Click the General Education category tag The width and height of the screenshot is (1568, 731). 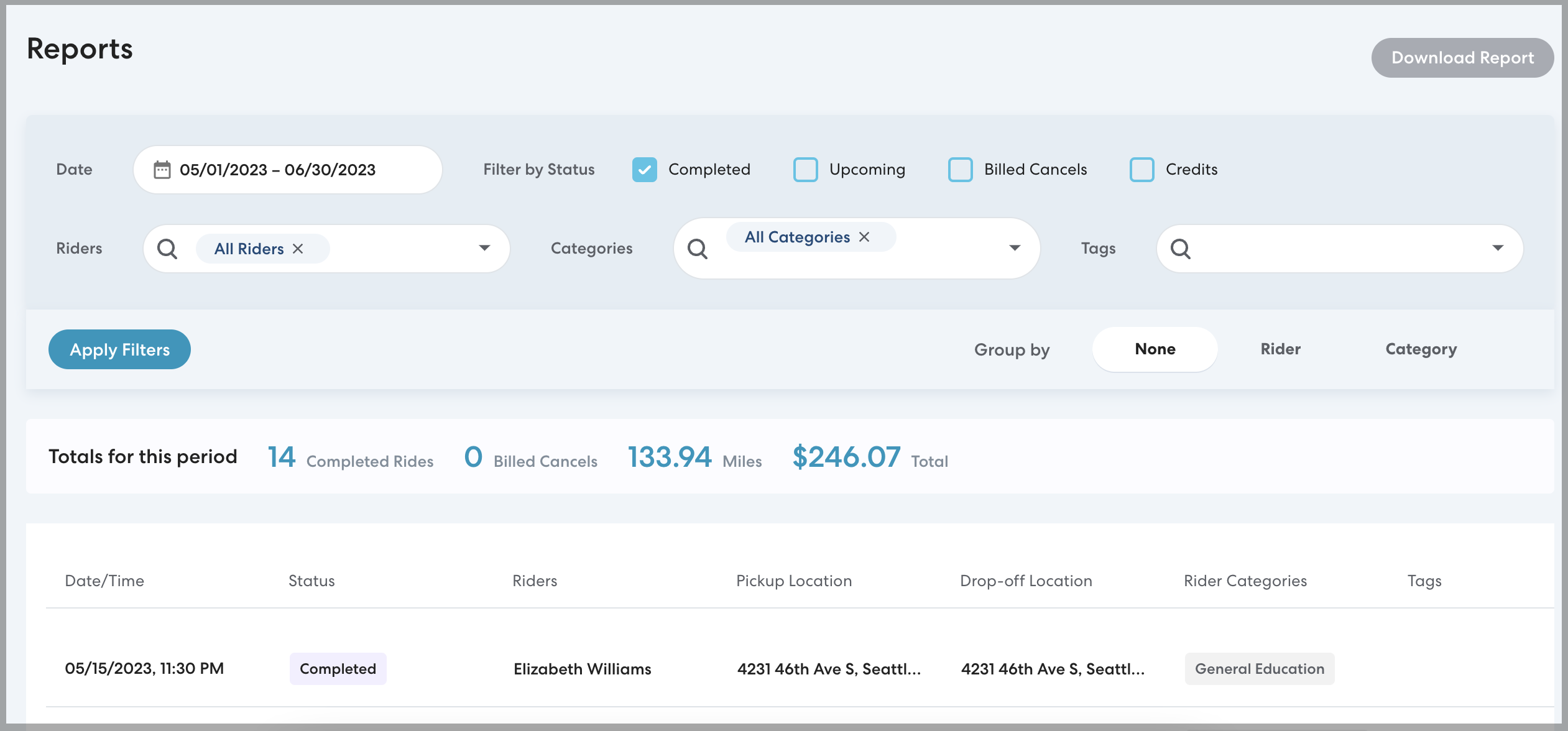1259,669
